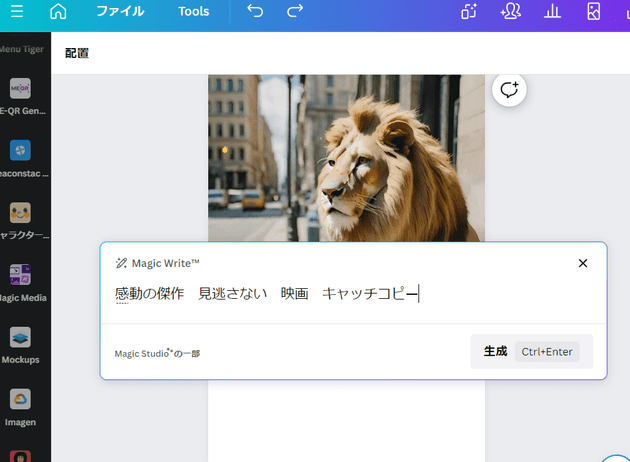
Task: Open the character builder app in sidebar
Action: (20, 218)
